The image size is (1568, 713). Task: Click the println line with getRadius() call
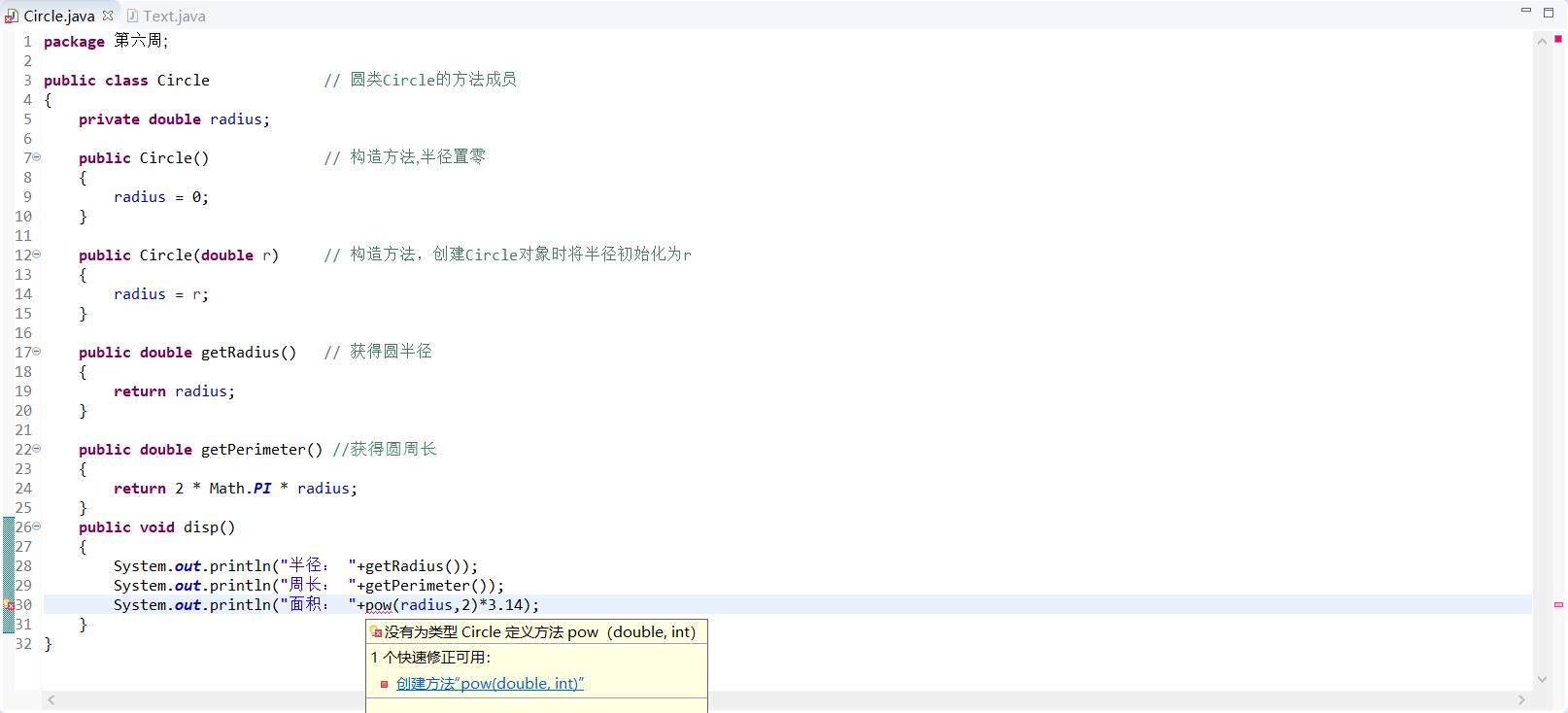295,566
